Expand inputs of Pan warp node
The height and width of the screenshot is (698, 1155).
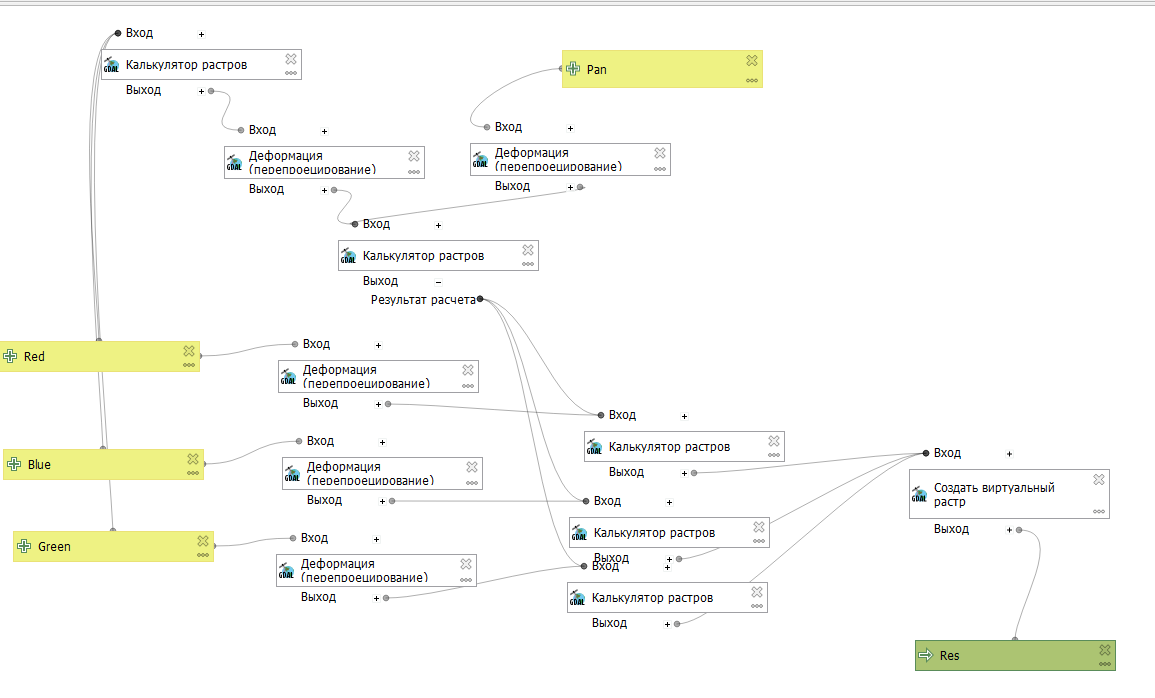click(570, 128)
